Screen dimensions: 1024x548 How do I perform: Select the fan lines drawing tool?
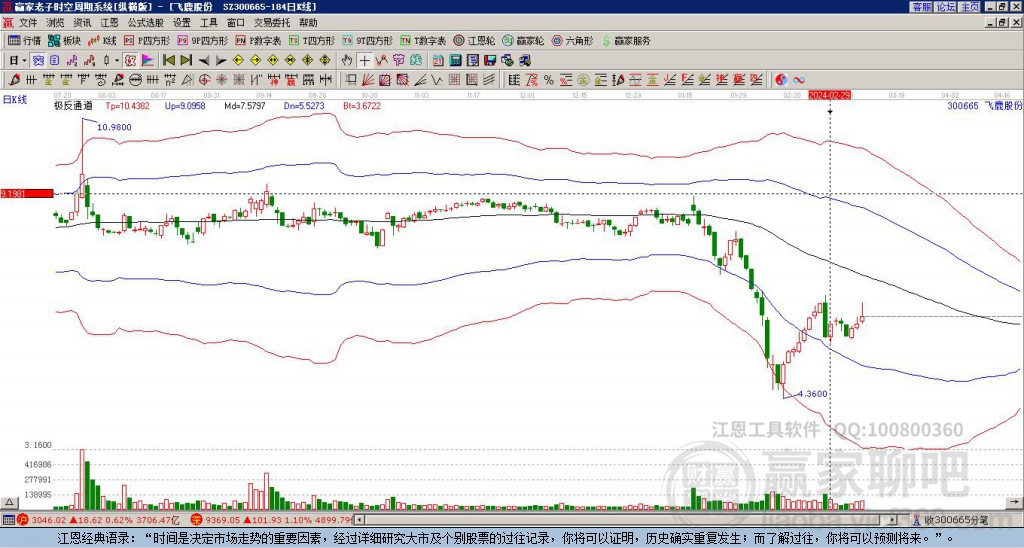coord(368,80)
